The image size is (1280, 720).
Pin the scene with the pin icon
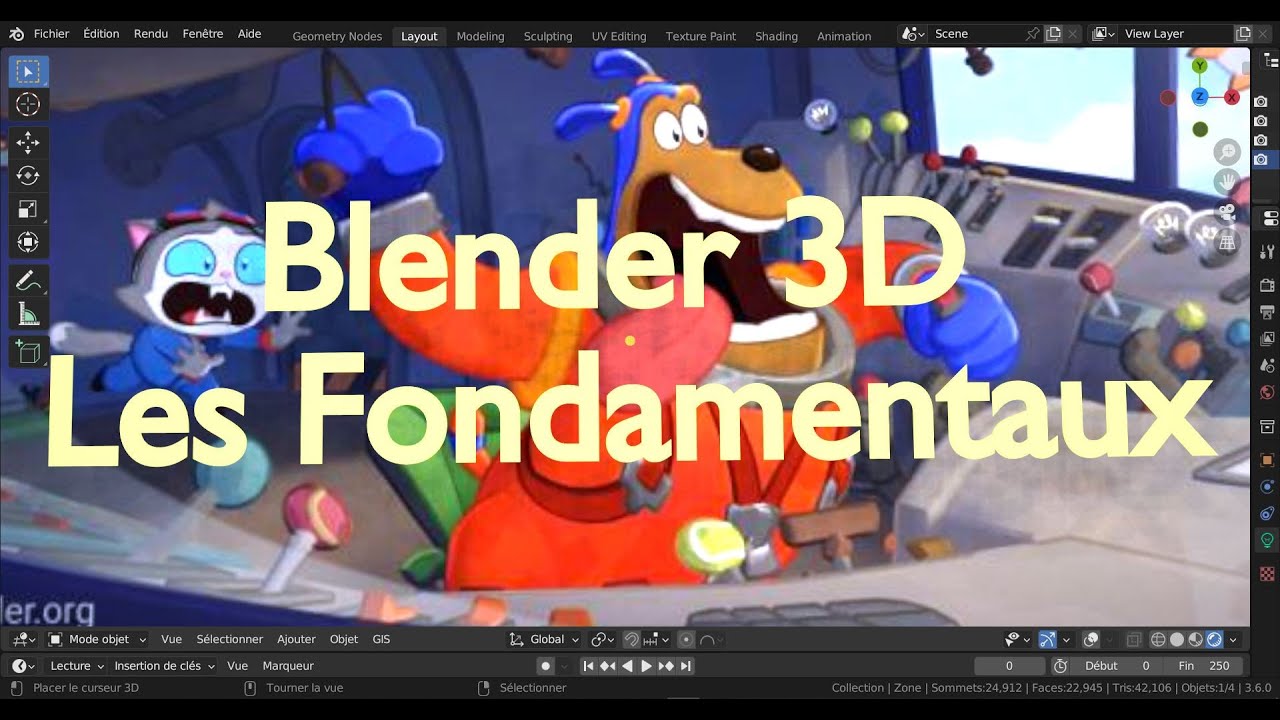1032,34
